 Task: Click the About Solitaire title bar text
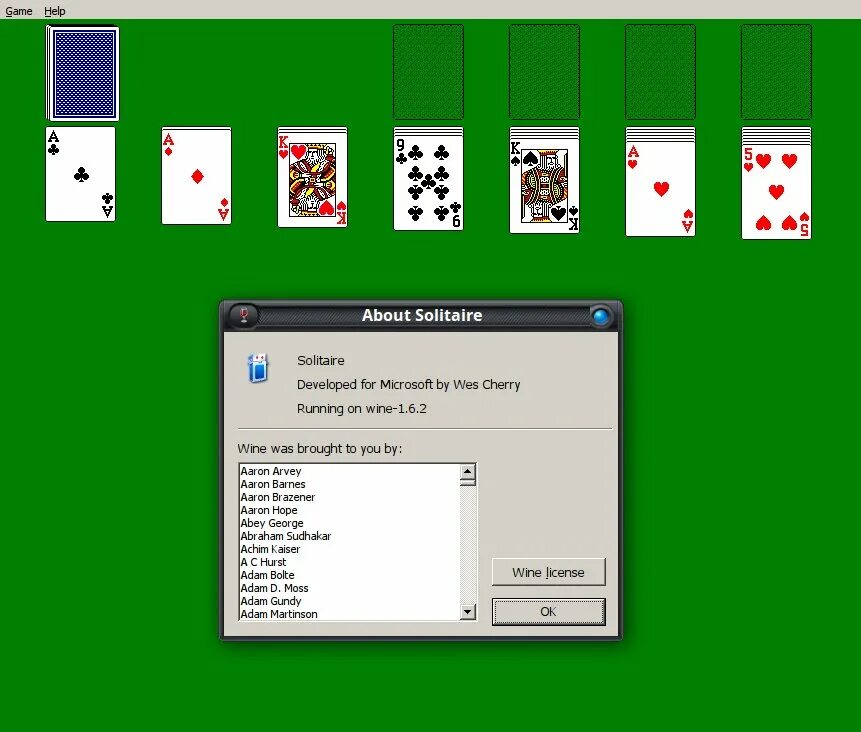point(422,315)
